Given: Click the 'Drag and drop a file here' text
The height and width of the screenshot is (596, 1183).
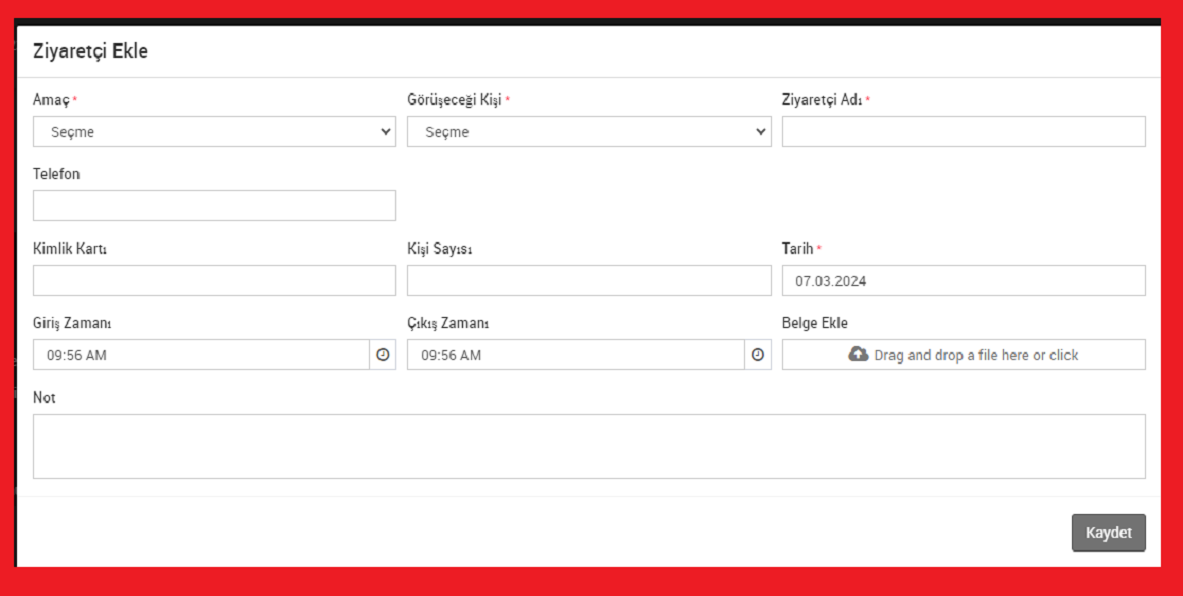Looking at the screenshot, I should (976, 355).
